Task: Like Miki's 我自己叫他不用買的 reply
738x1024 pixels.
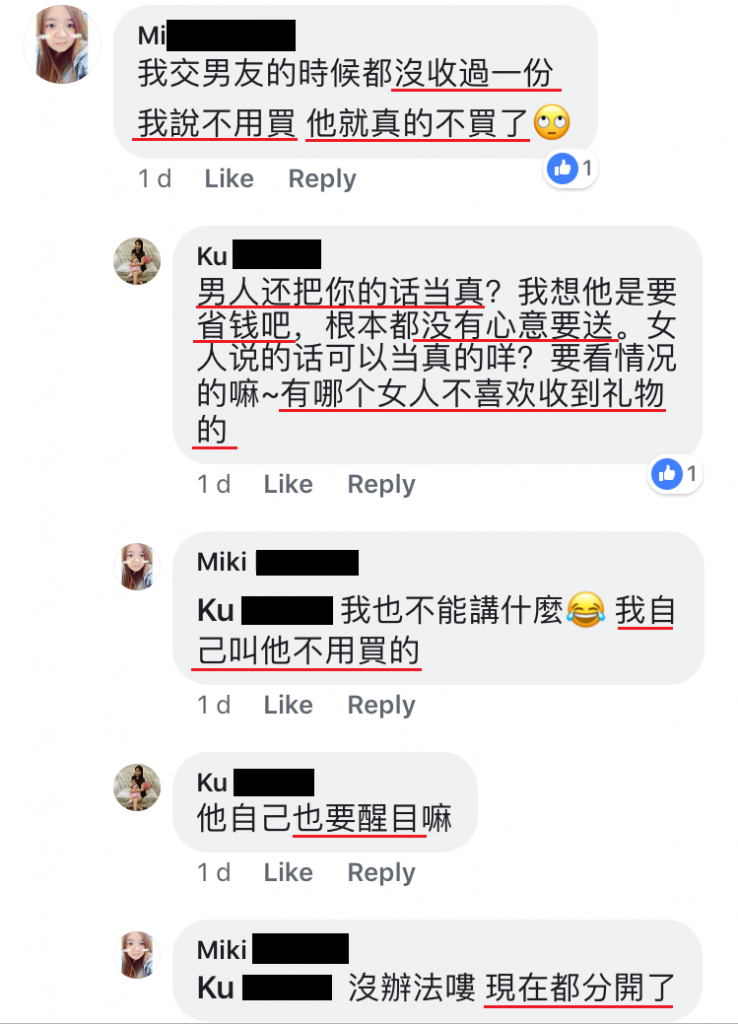Action: (288, 705)
